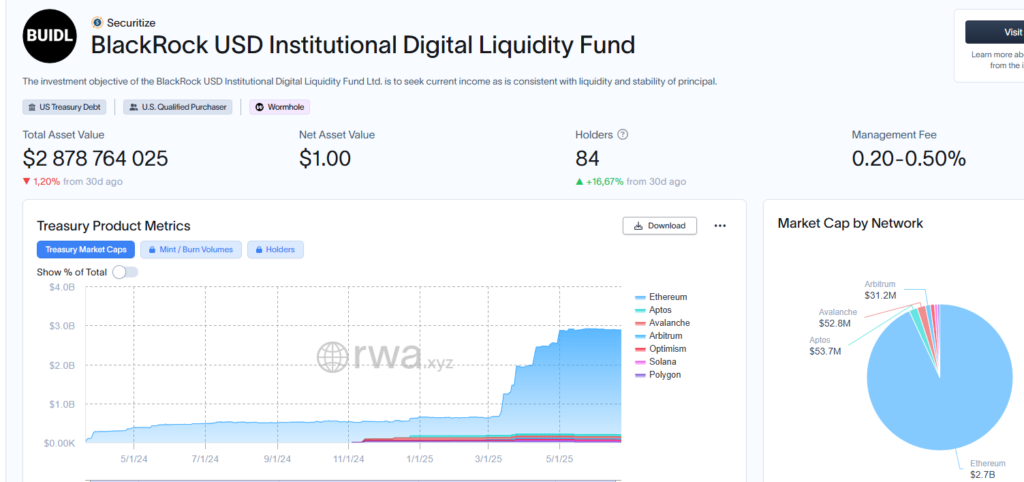Click the Download button
The width and height of the screenshot is (1024, 482).
click(659, 226)
